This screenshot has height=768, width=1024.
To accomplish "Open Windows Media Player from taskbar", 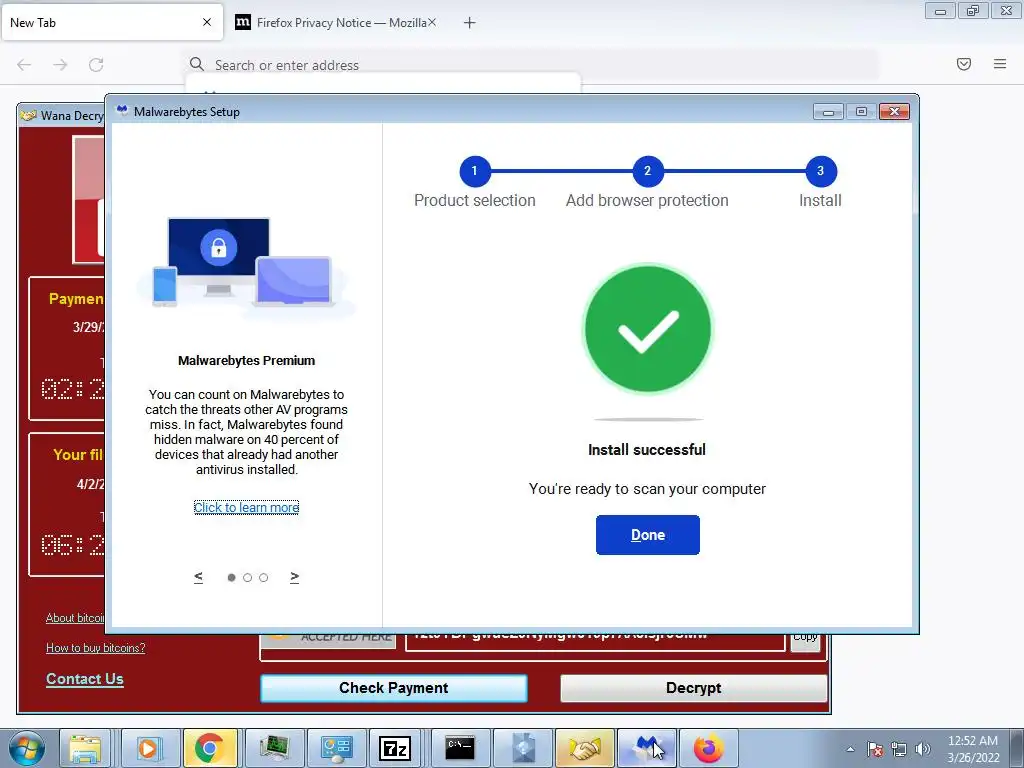I will point(148,748).
